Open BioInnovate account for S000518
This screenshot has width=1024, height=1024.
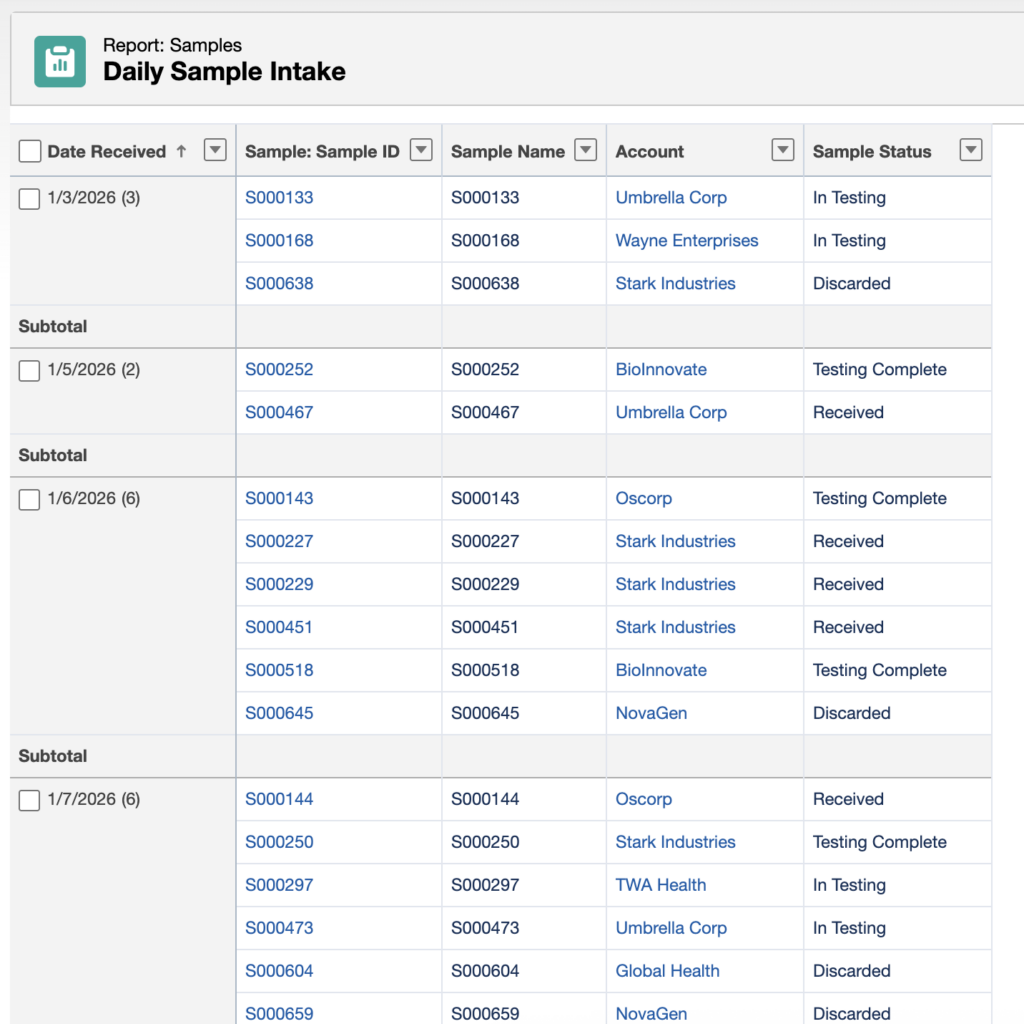661,670
